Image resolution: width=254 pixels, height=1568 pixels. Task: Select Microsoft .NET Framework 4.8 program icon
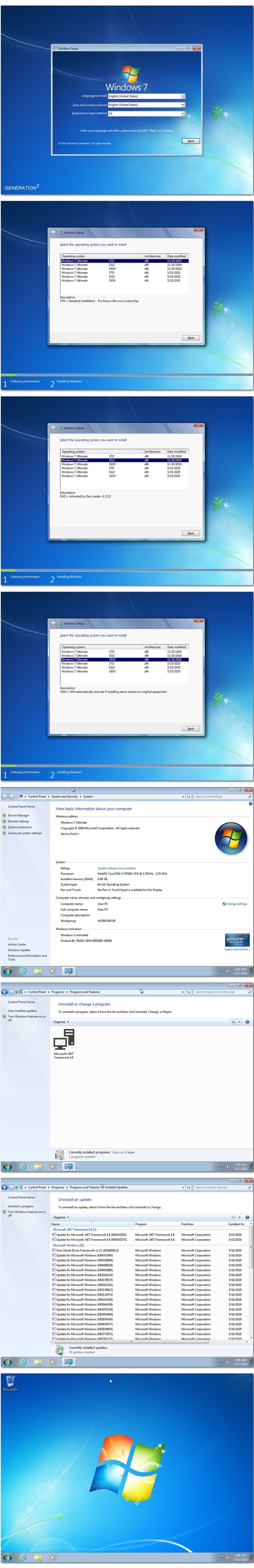[x=63, y=1044]
